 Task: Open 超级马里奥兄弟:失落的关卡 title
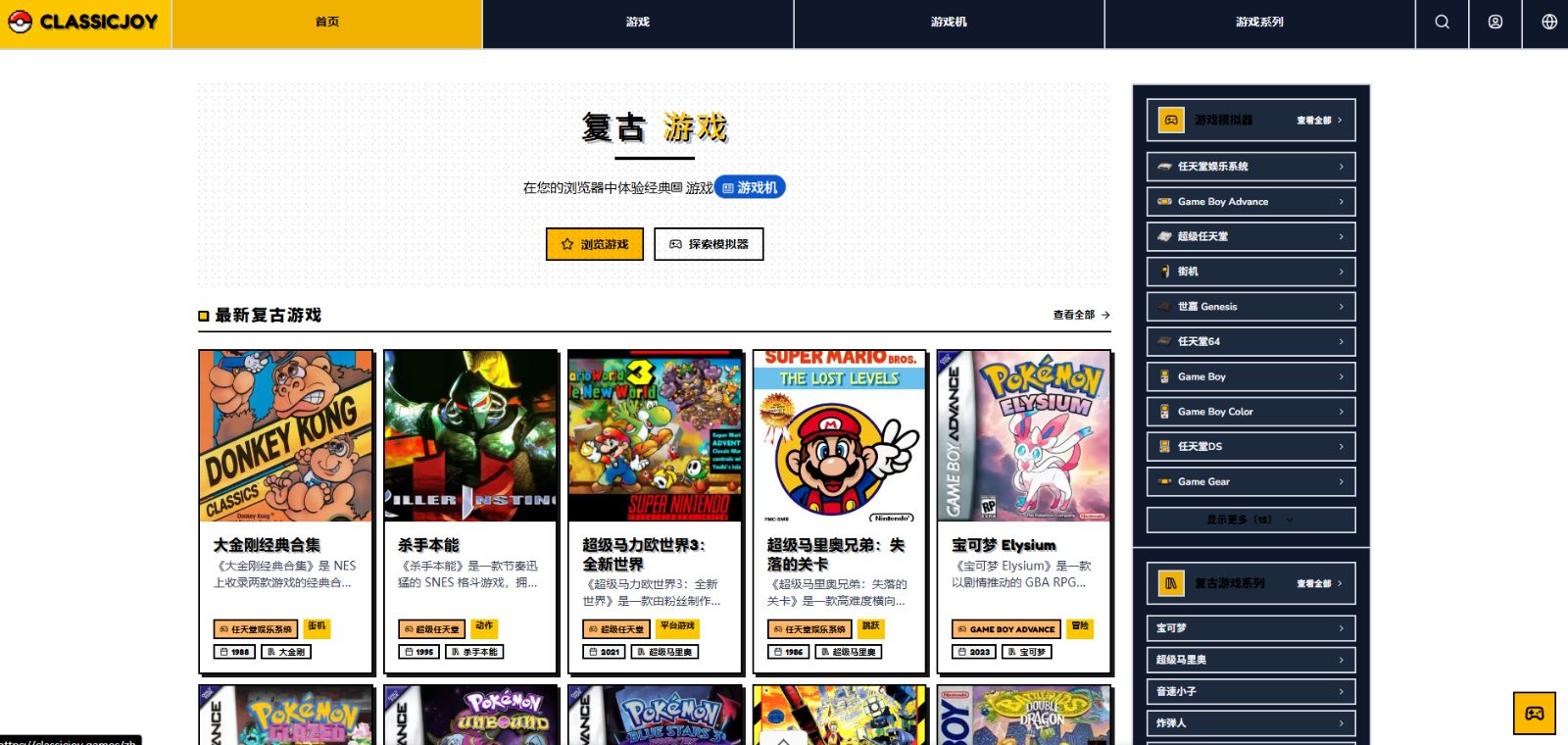pos(836,554)
